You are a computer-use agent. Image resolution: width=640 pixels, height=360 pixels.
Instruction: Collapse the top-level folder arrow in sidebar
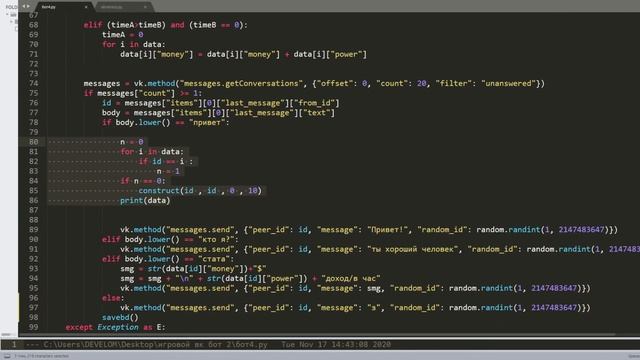click(x=7, y=15)
